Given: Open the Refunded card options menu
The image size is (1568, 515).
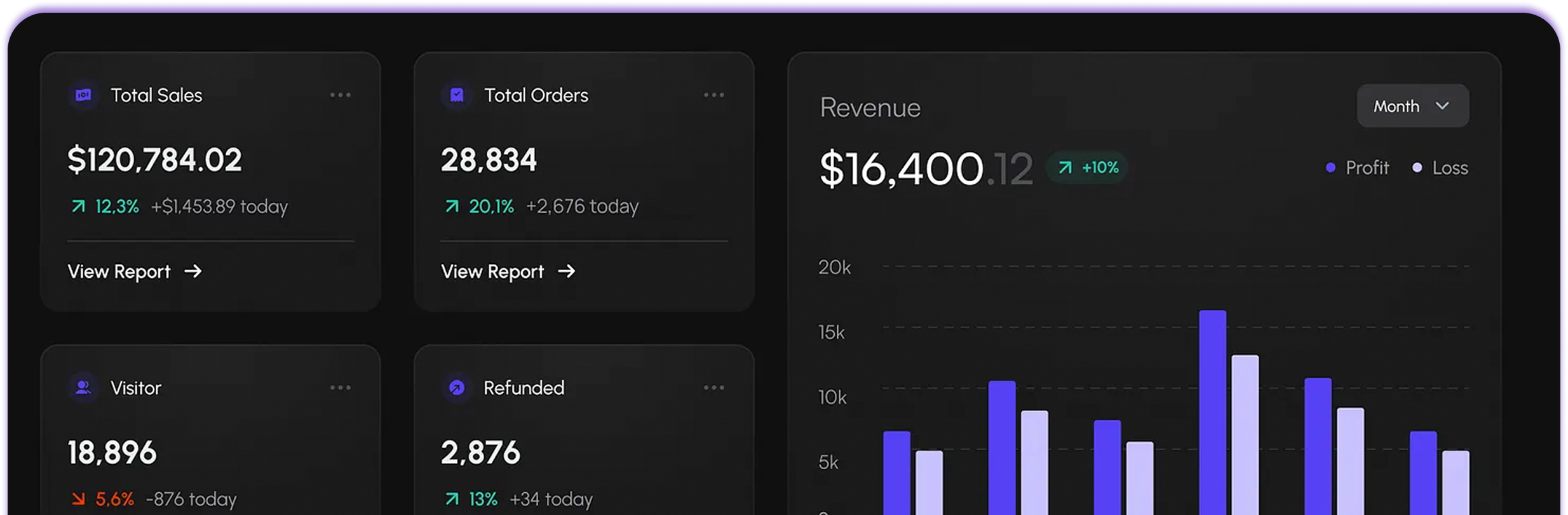Looking at the screenshot, I should pos(714,388).
